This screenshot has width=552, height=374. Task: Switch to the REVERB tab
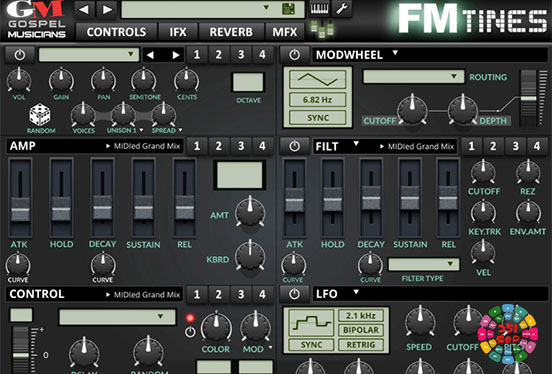pos(231,32)
